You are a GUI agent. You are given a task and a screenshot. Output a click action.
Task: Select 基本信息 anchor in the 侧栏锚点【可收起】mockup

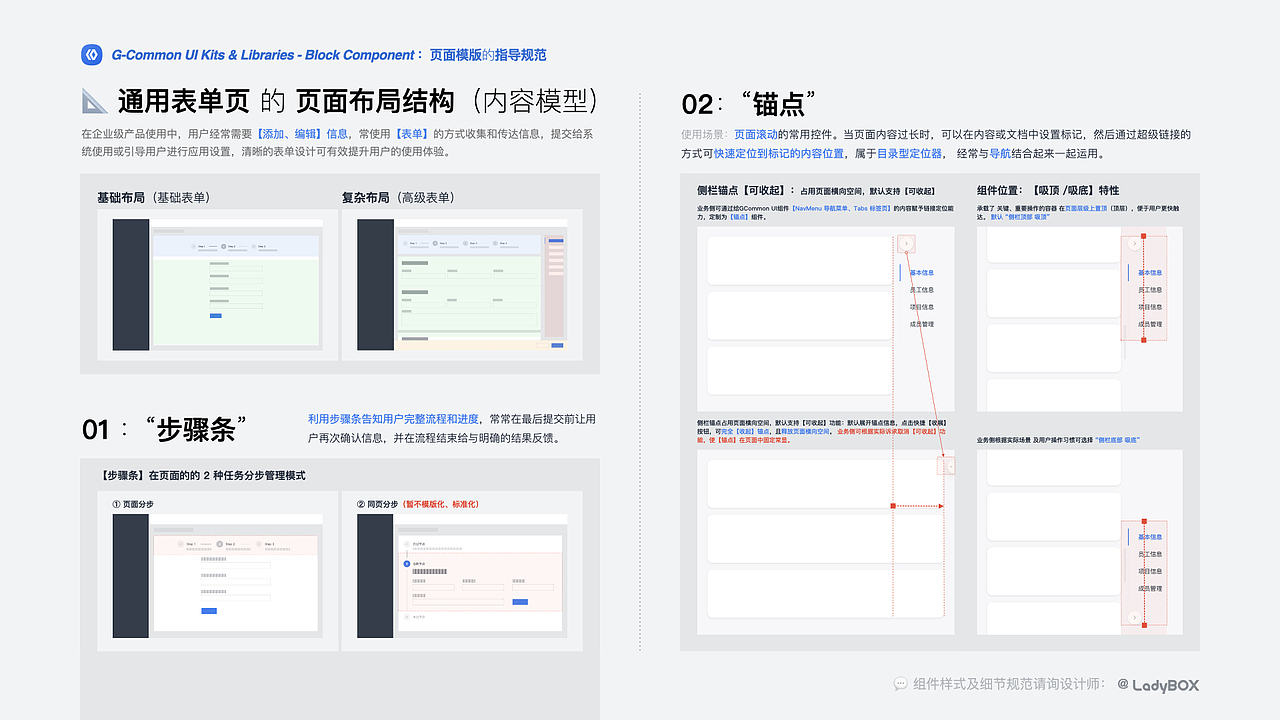[x=922, y=272]
